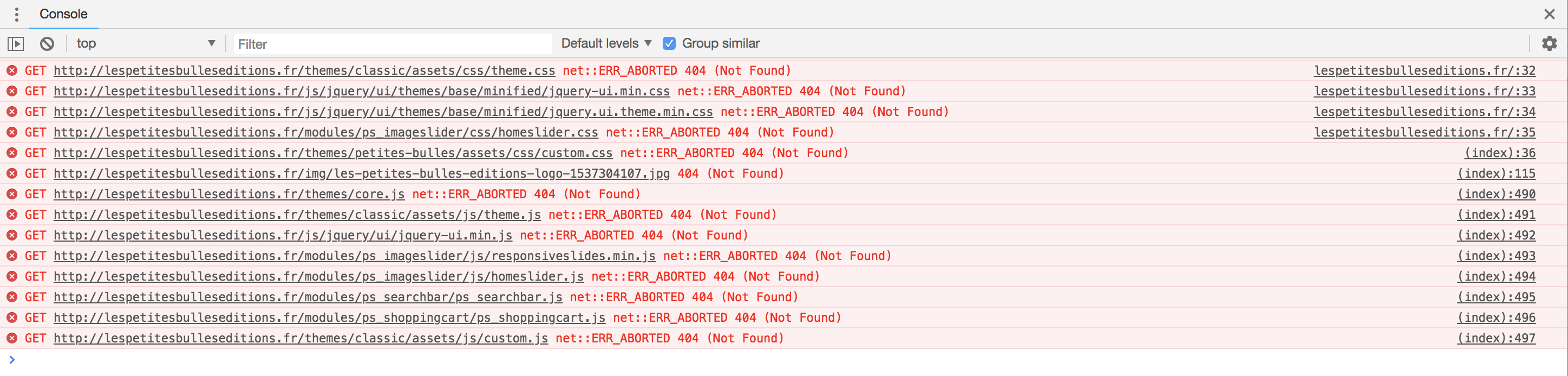Focus the Filter input field
This screenshot has width=1568, height=376.
(393, 44)
